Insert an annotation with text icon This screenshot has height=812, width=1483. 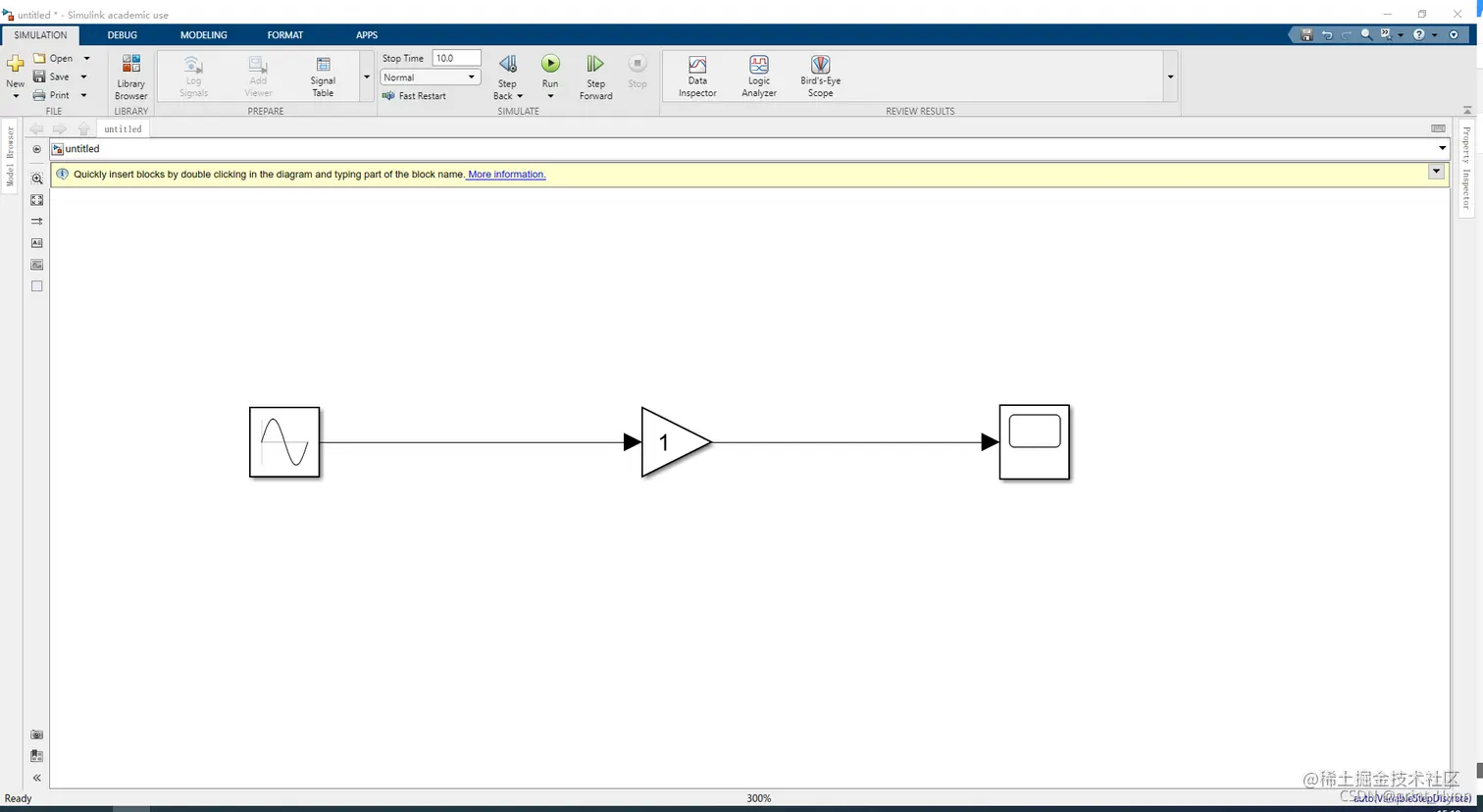point(37,243)
